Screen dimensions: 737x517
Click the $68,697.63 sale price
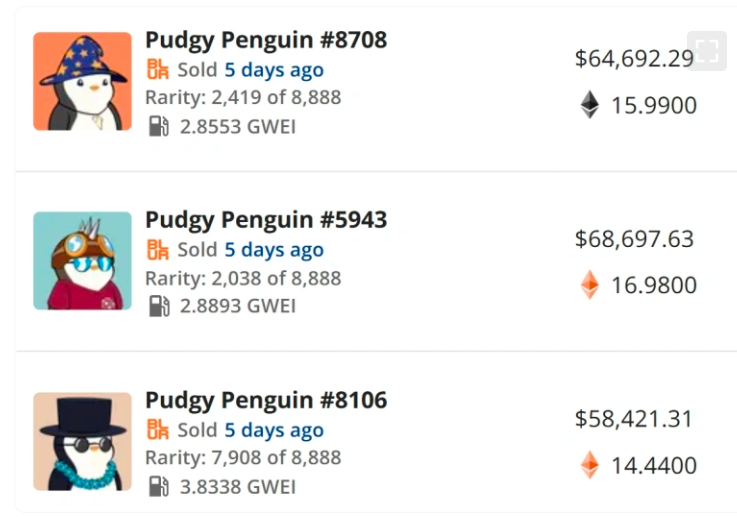tap(634, 239)
